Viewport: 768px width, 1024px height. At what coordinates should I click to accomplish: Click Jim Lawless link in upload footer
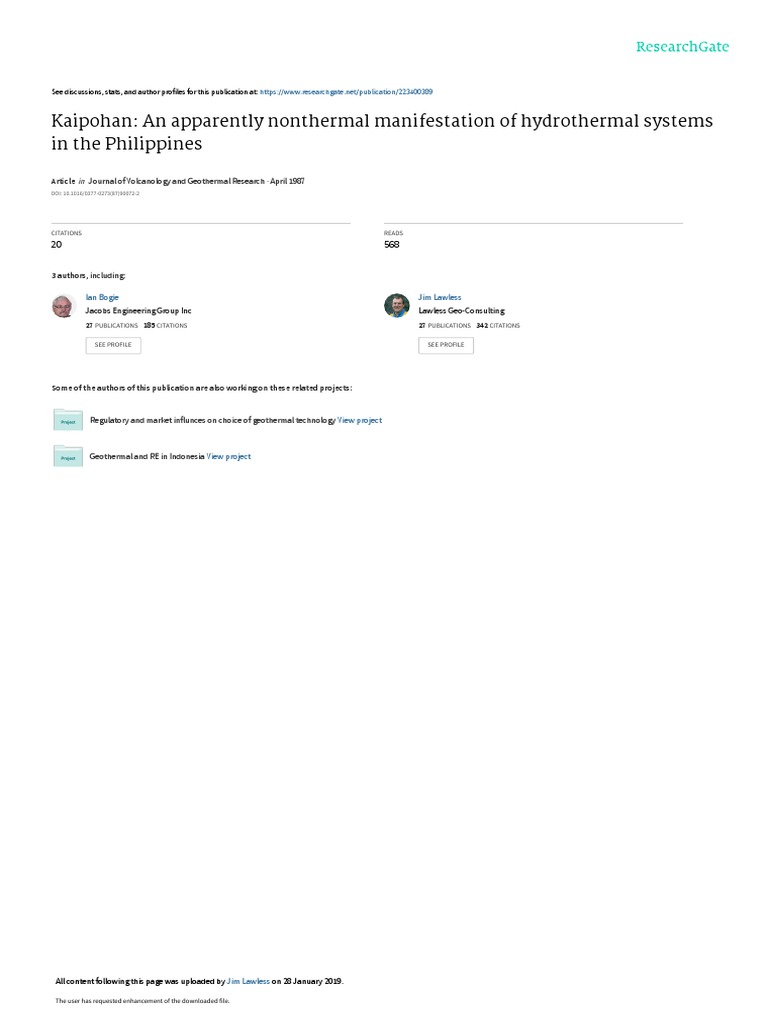[x=248, y=981]
